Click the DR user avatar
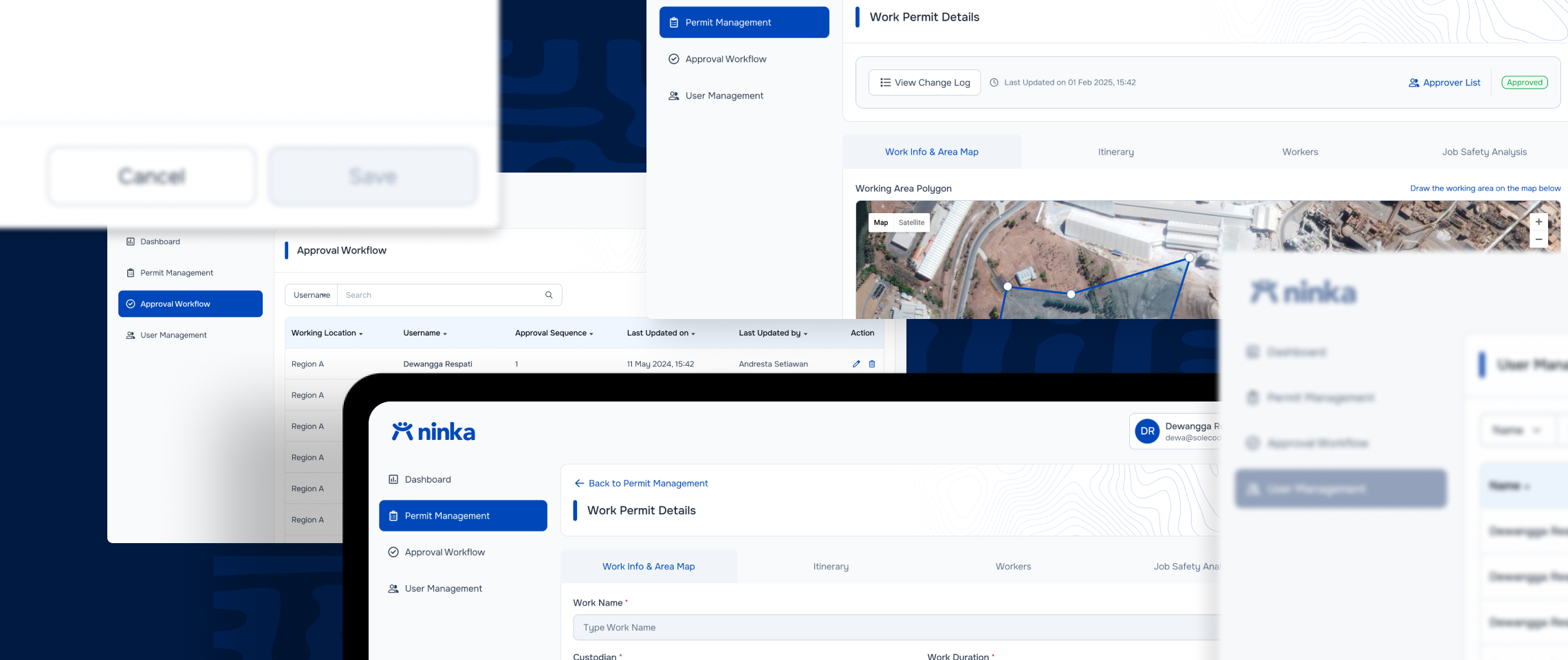This screenshot has width=1568, height=660. coord(1147,431)
